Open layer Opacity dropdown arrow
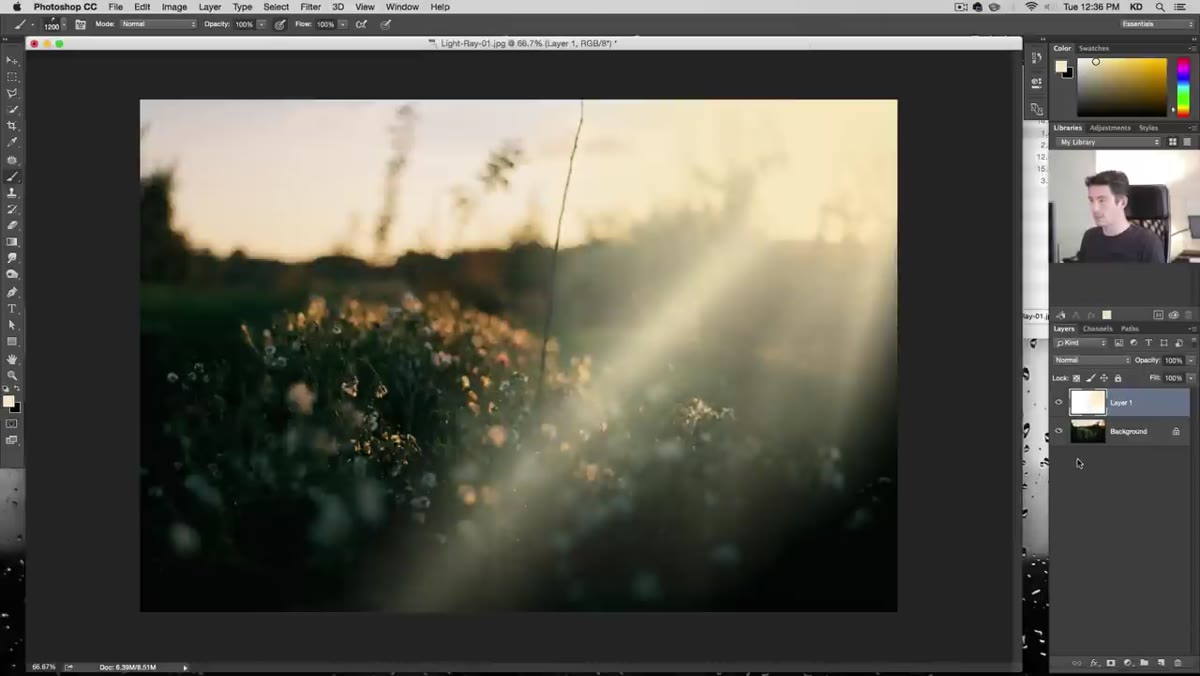 pos(1191,360)
